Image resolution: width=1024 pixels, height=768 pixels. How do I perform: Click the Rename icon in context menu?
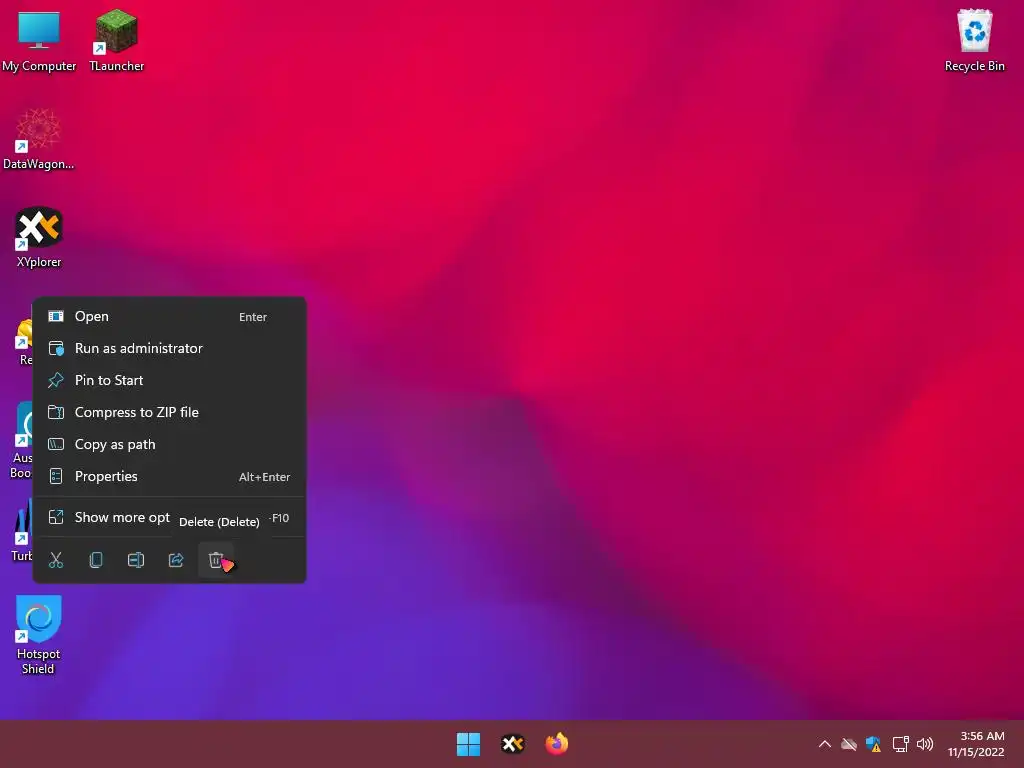click(x=136, y=560)
